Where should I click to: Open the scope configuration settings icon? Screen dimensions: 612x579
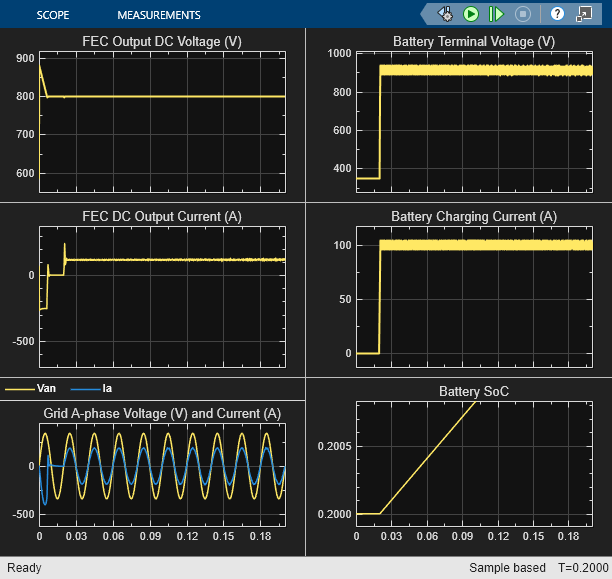445,14
